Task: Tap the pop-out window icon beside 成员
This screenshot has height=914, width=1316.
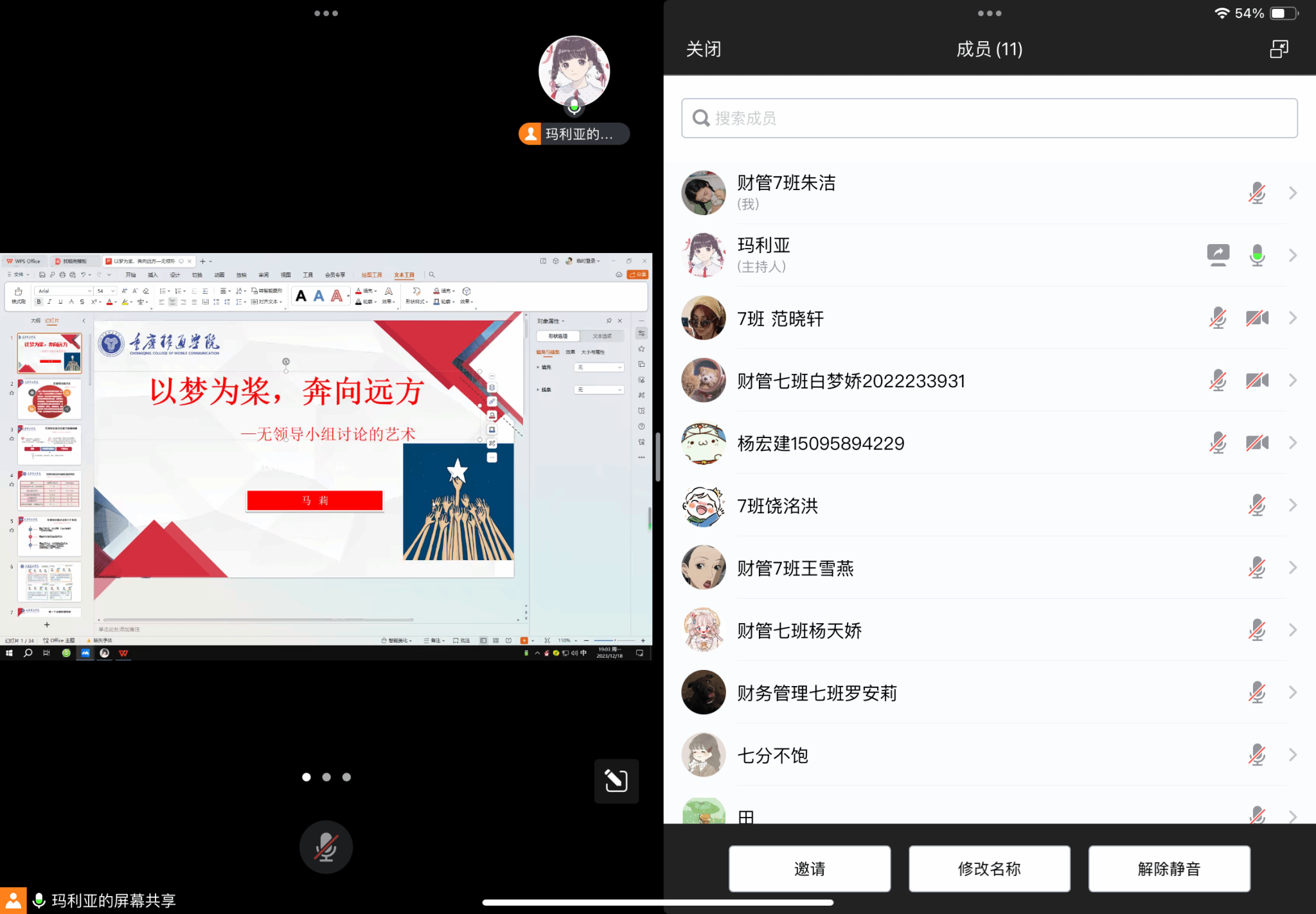Action: 1279,49
